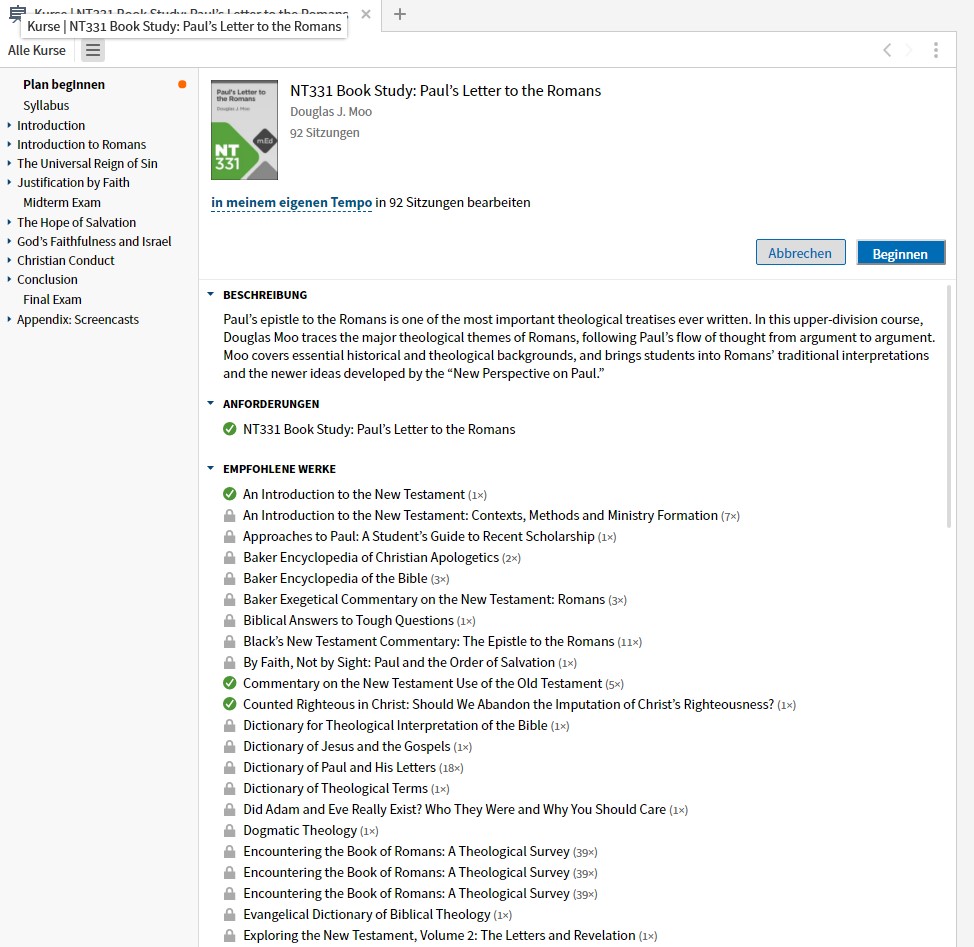Click the orange dot beside Plan beginnen
This screenshot has width=974, height=947.
click(182, 84)
